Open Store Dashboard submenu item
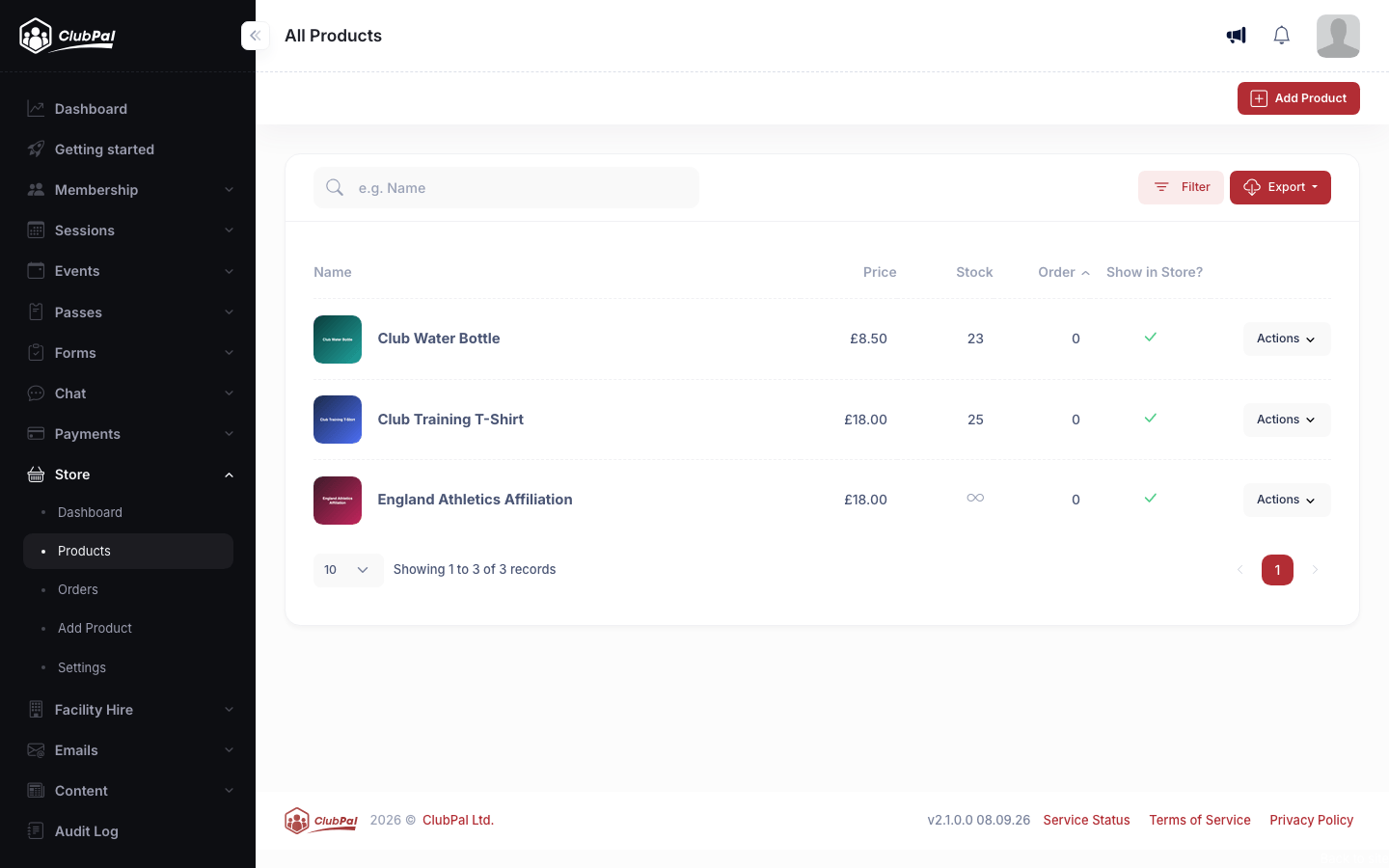Screen dimensions: 1389x868 (x=128, y=512)
